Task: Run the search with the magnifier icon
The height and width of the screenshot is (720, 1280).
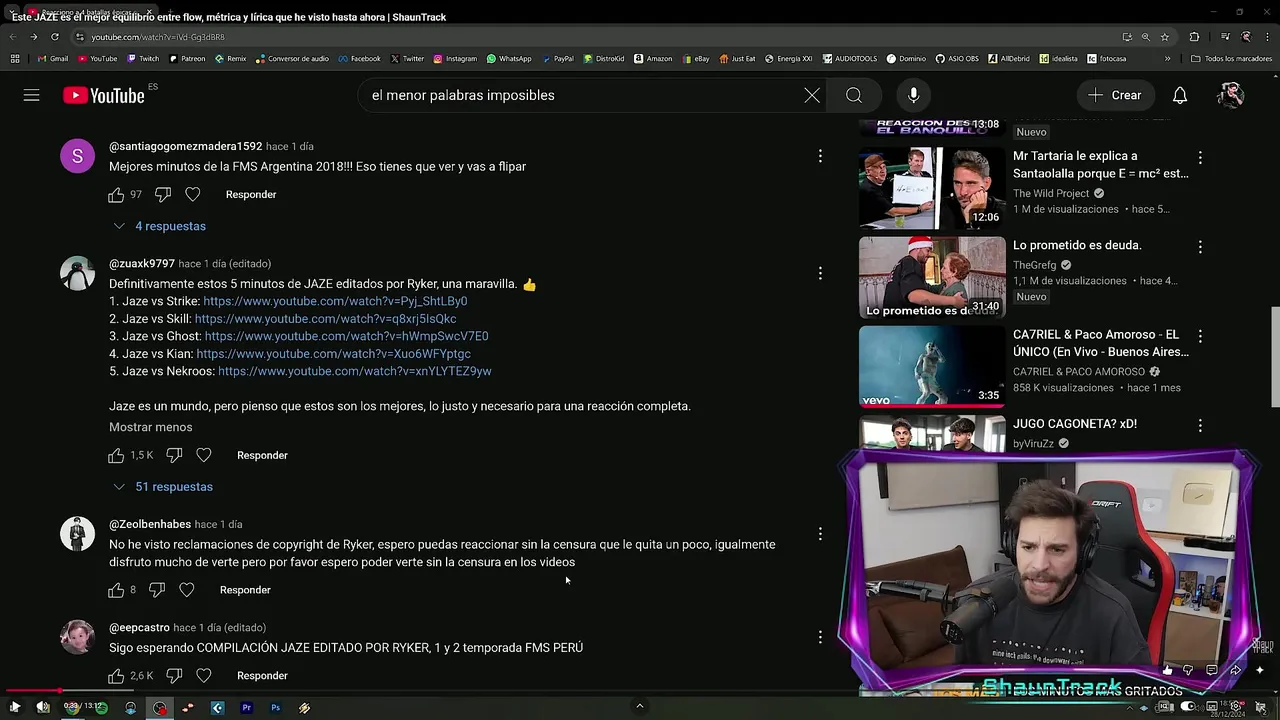Action: (854, 95)
